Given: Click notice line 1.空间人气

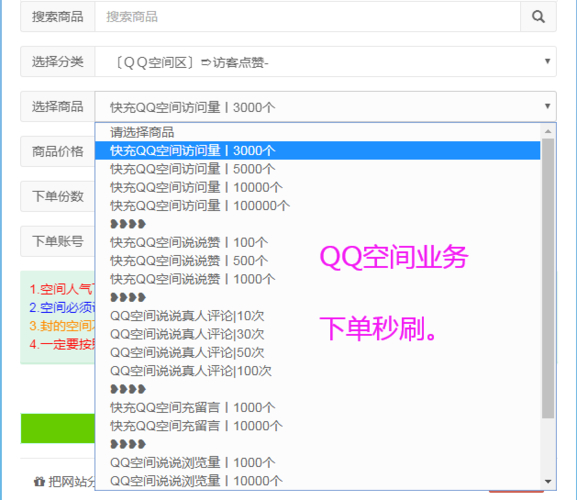Looking at the screenshot, I should [62, 289].
